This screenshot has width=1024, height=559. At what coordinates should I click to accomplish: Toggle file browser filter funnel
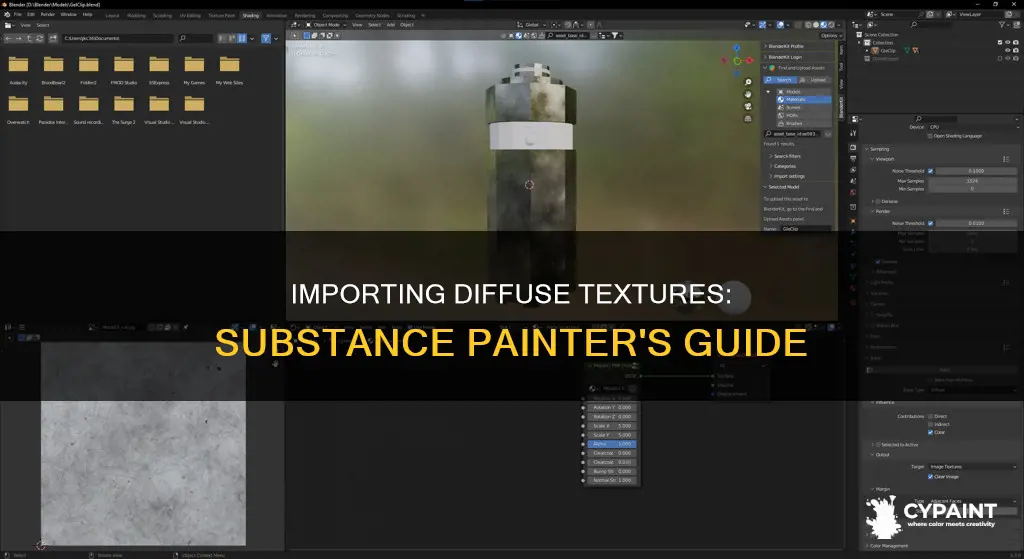(266, 39)
